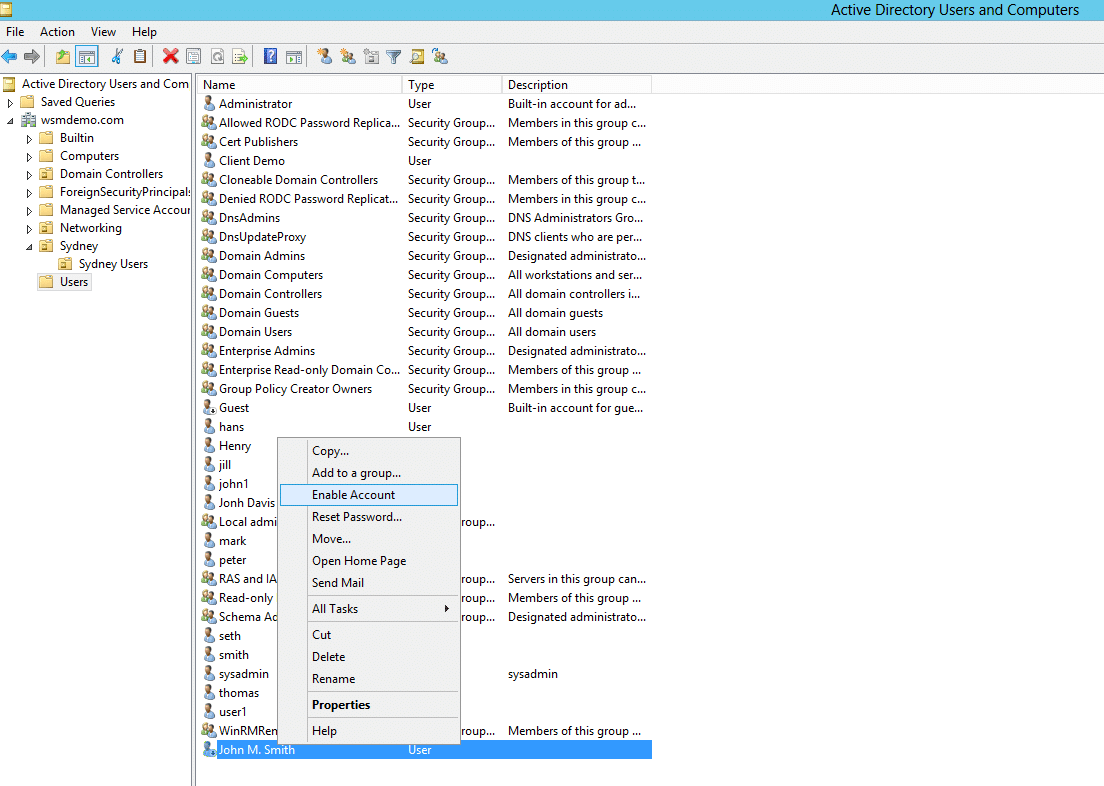Choose Reset Password in context menu
Viewport: 1104px width, 786px height.
click(369, 517)
